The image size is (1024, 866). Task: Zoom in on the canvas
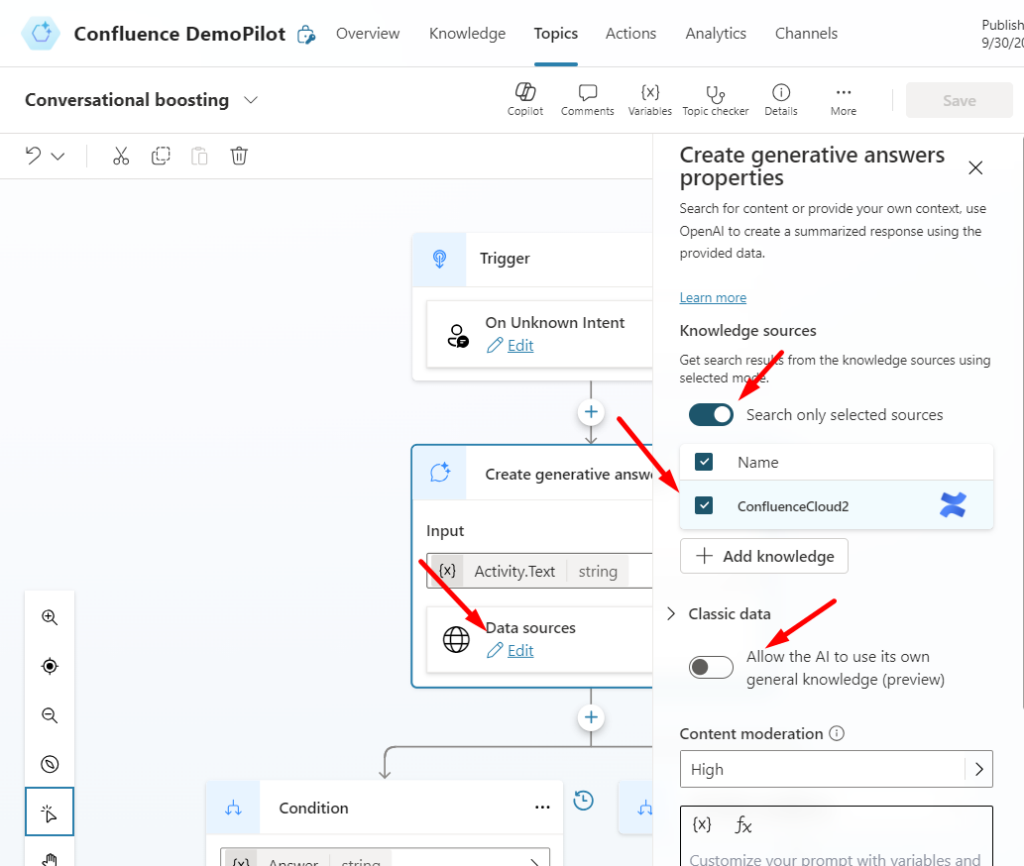(x=49, y=617)
